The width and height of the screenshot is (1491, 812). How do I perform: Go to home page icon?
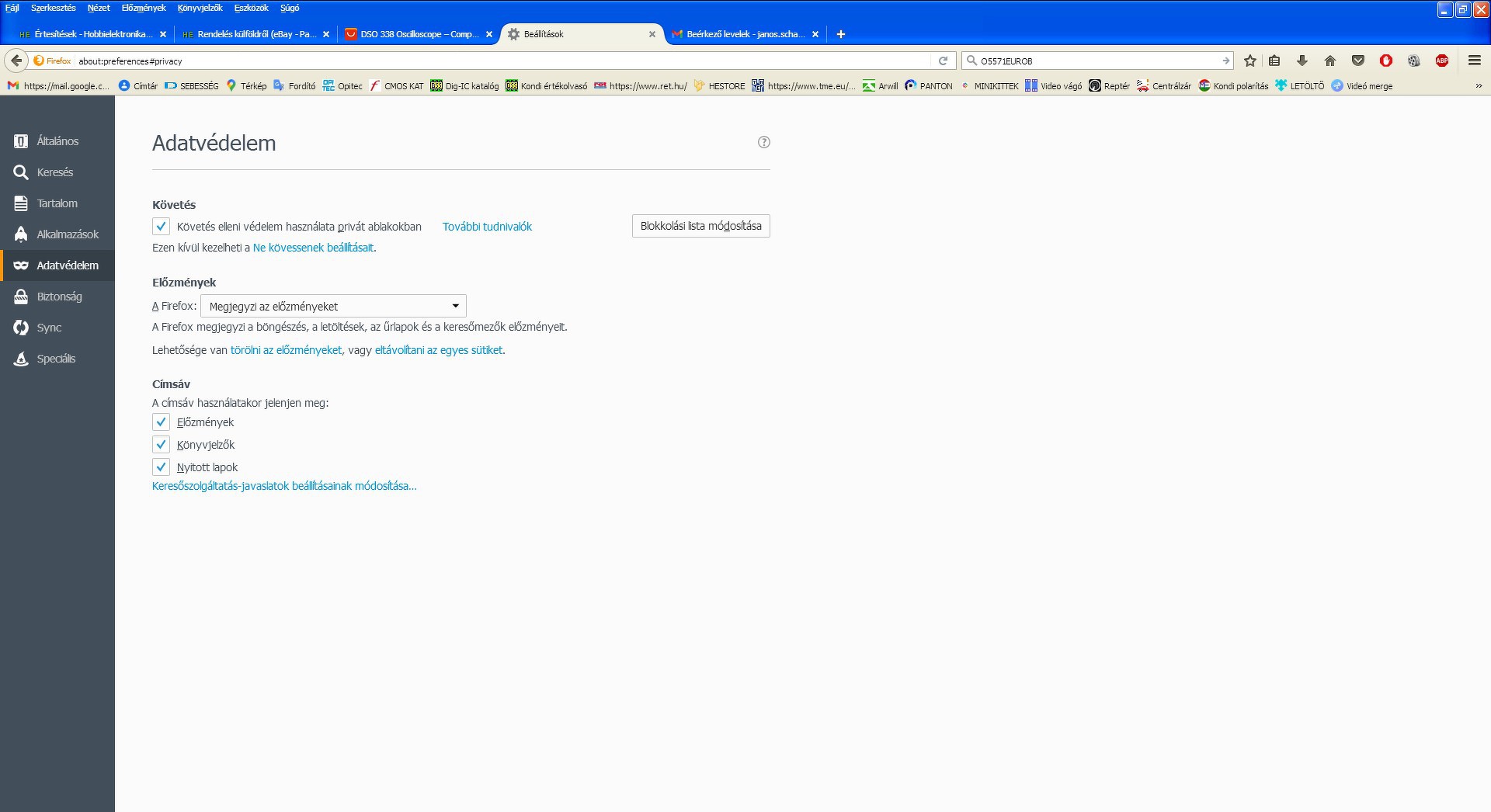pos(1330,61)
